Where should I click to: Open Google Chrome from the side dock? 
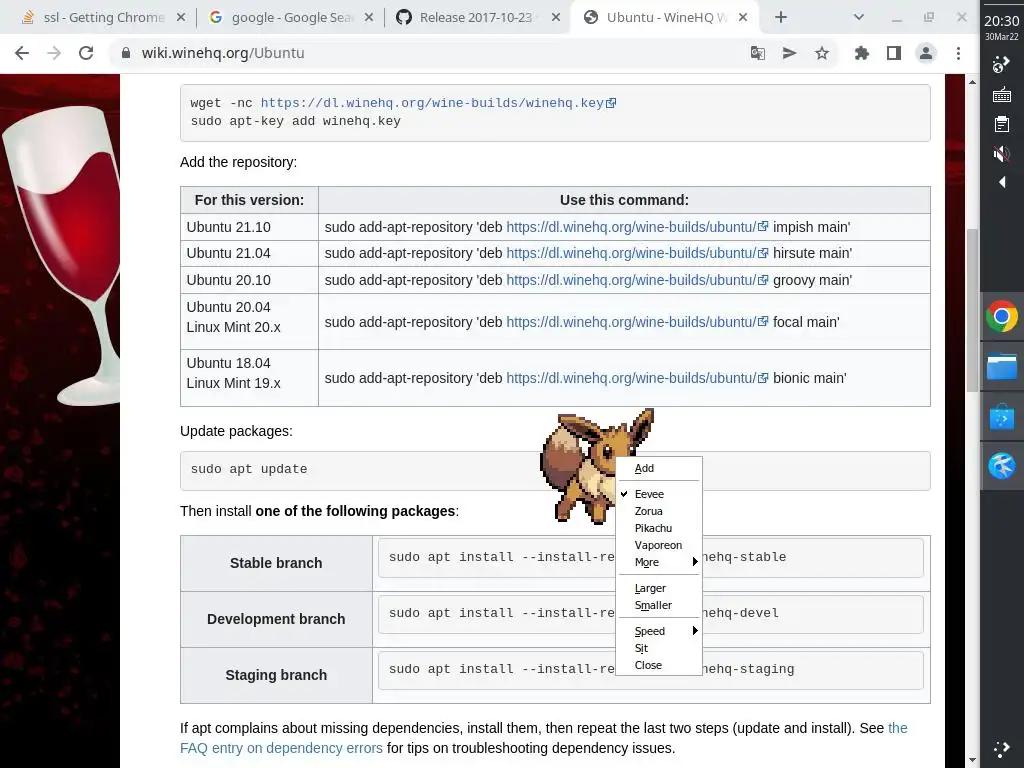(1002, 317)
